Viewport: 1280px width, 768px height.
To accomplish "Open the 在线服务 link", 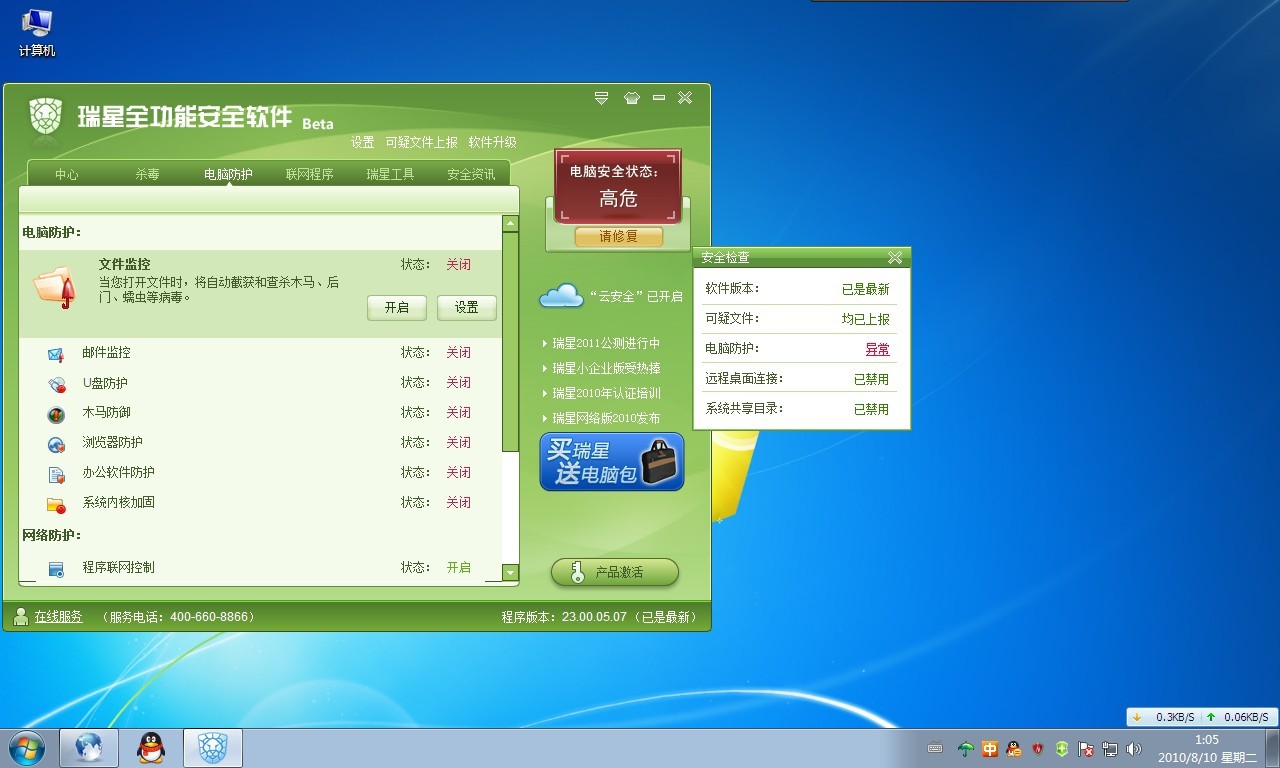I will 59,617.
